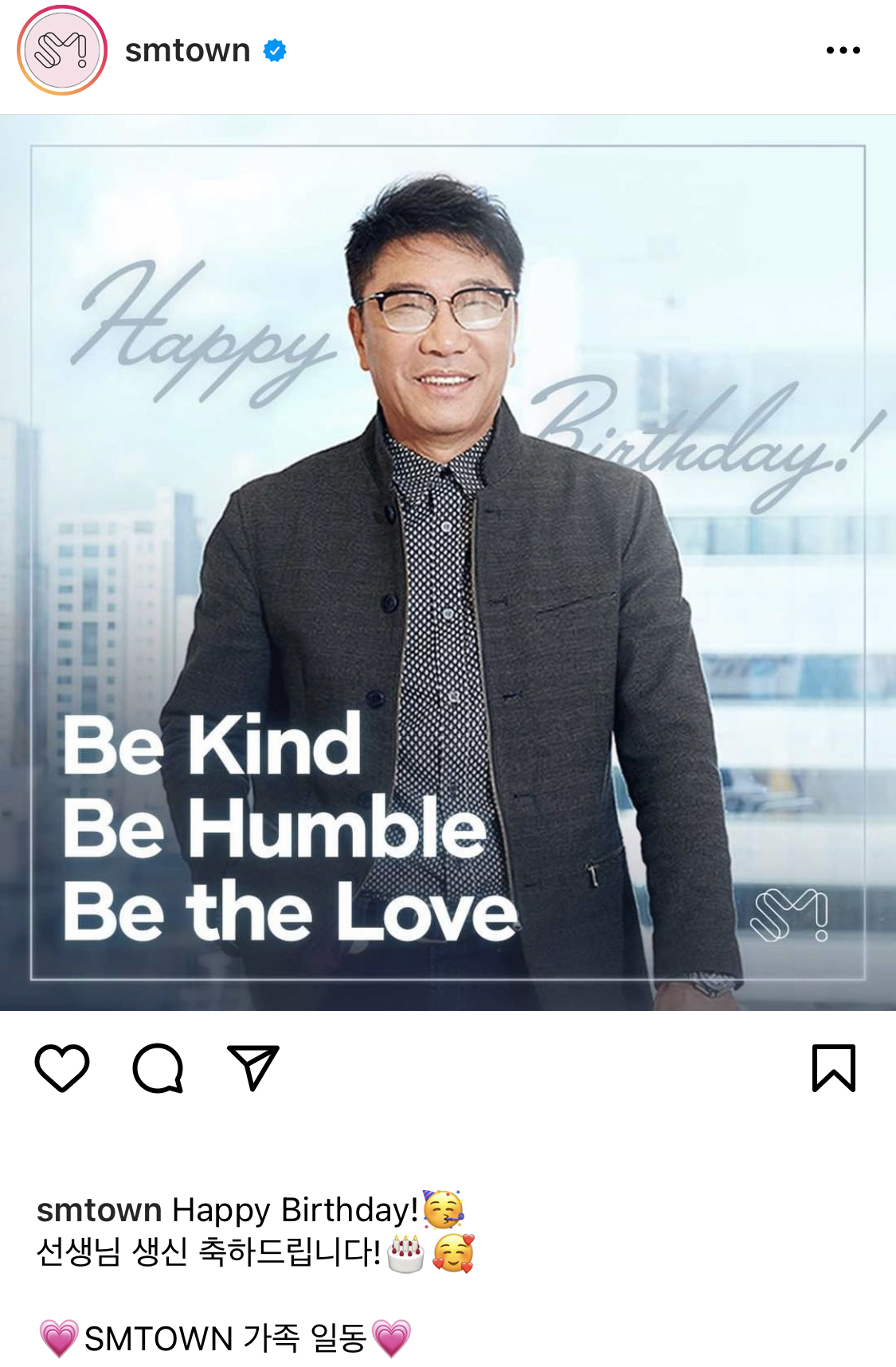
Task: Tap the 'Be Kind' text on the image
Action: point(212,744)
